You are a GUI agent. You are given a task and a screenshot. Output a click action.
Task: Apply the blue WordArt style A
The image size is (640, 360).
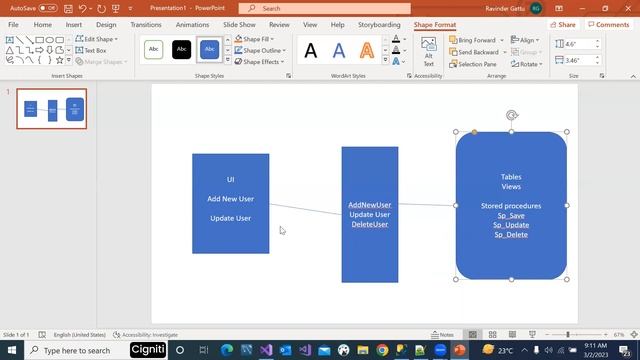pyautogui.click(x=339, y=51)
